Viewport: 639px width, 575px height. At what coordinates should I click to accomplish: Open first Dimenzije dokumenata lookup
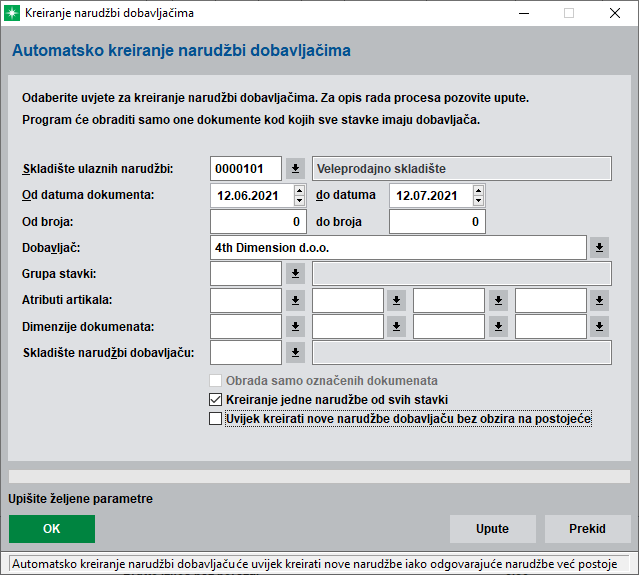(295, 326)
